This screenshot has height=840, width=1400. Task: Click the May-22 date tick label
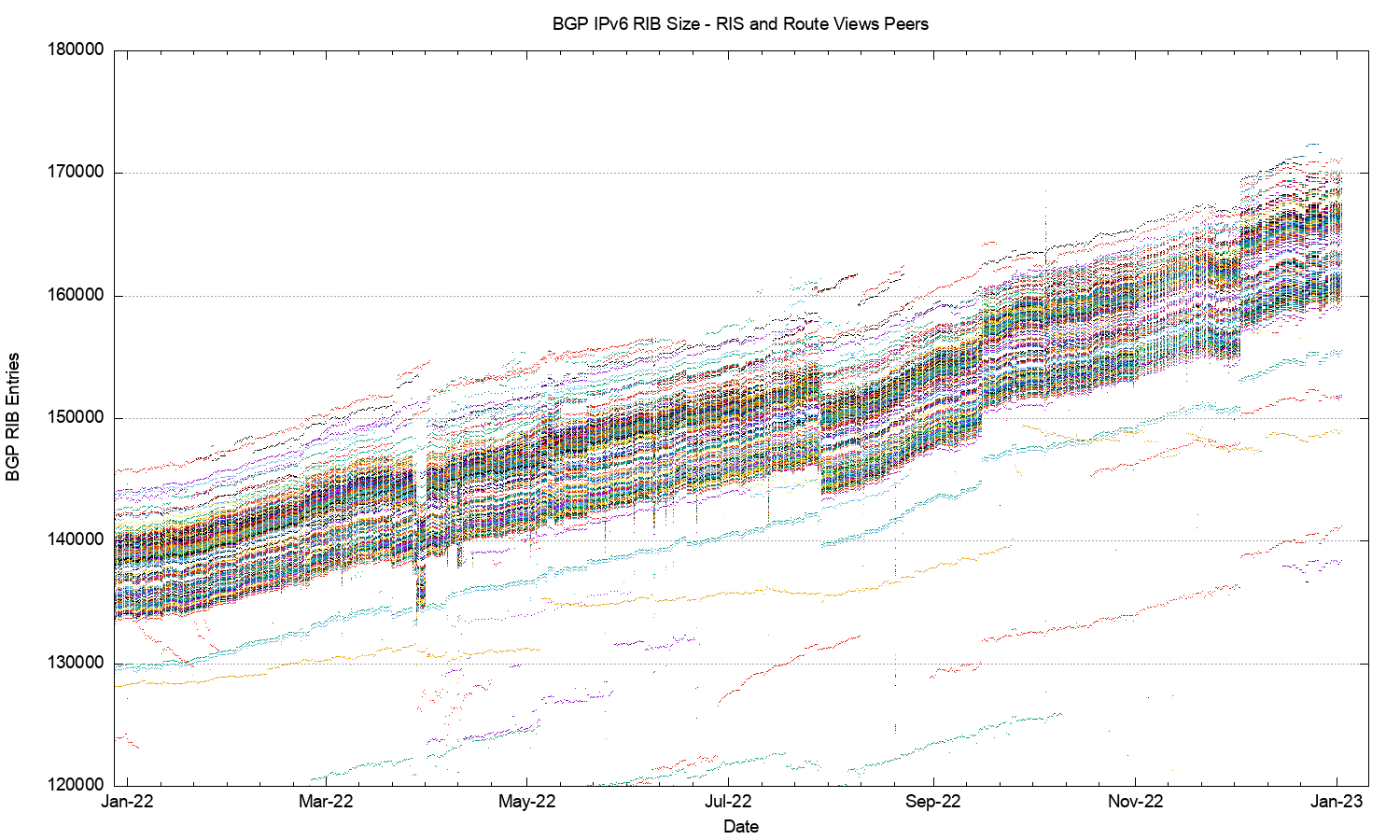tap(527, 802)
